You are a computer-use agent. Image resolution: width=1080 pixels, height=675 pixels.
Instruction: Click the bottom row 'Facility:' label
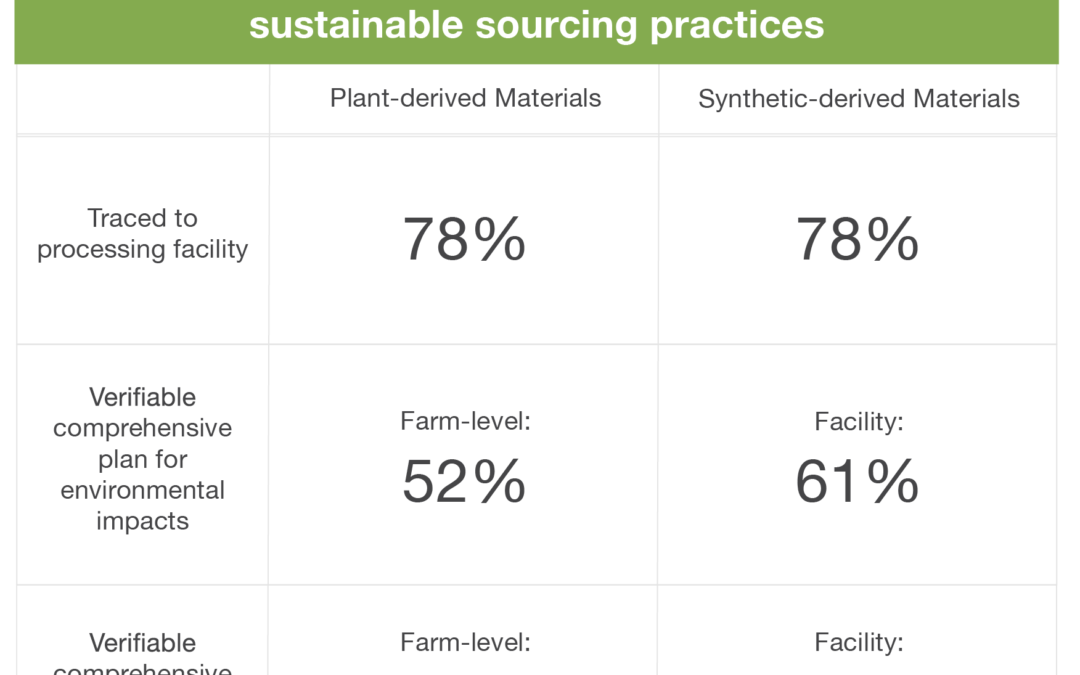(x=858, y=642)
